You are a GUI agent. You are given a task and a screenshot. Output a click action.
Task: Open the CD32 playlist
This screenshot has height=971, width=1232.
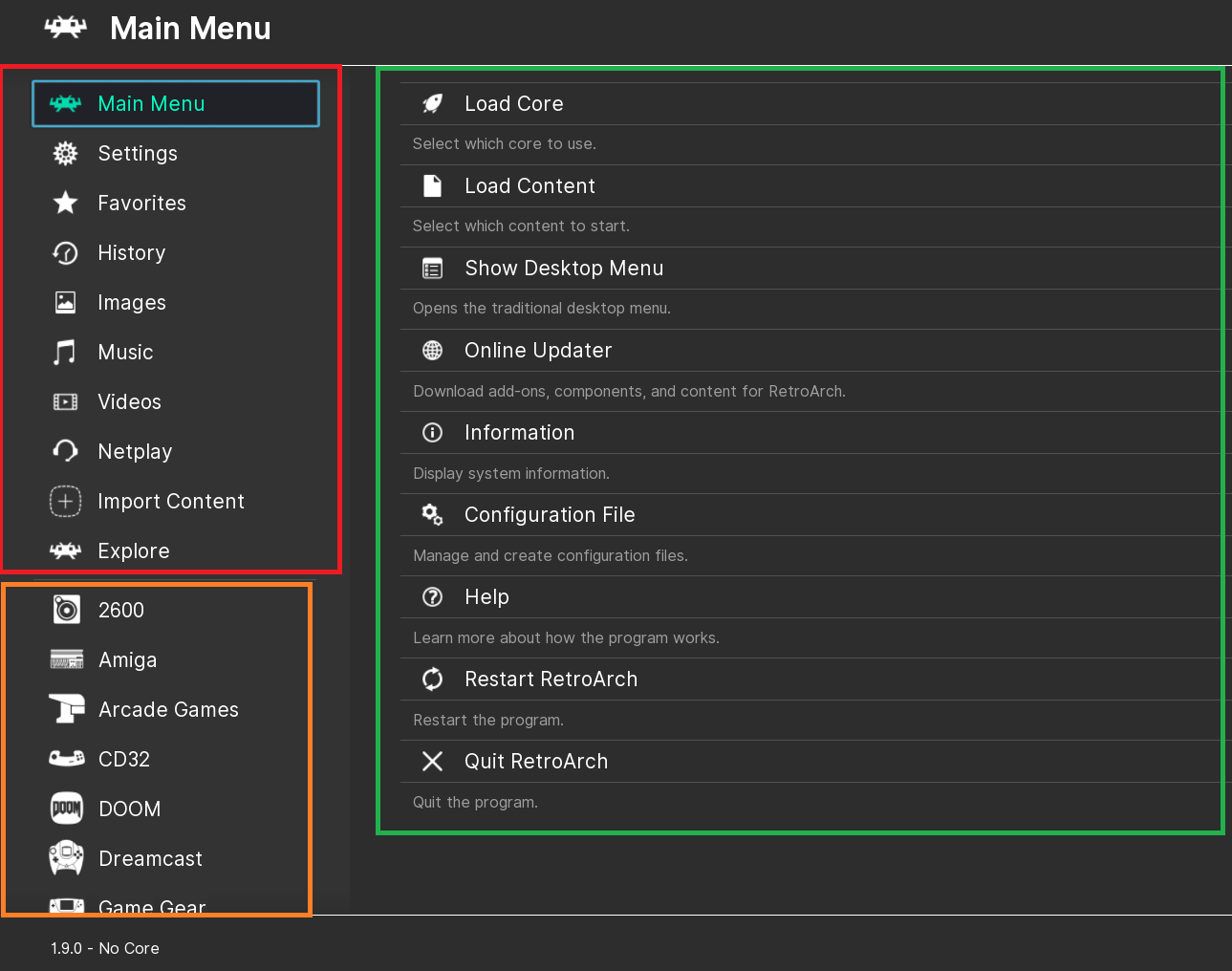[176, 759]
